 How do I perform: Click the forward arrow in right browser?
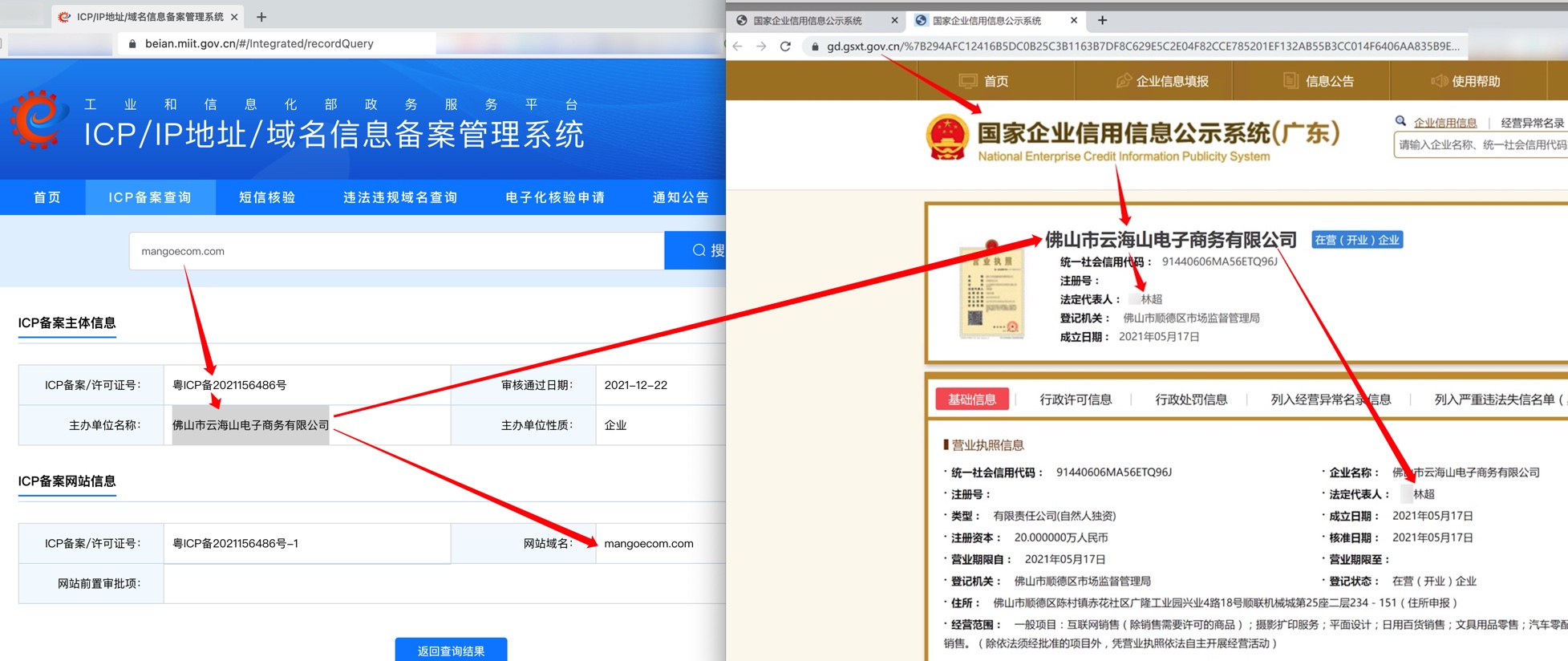(761, 47)
